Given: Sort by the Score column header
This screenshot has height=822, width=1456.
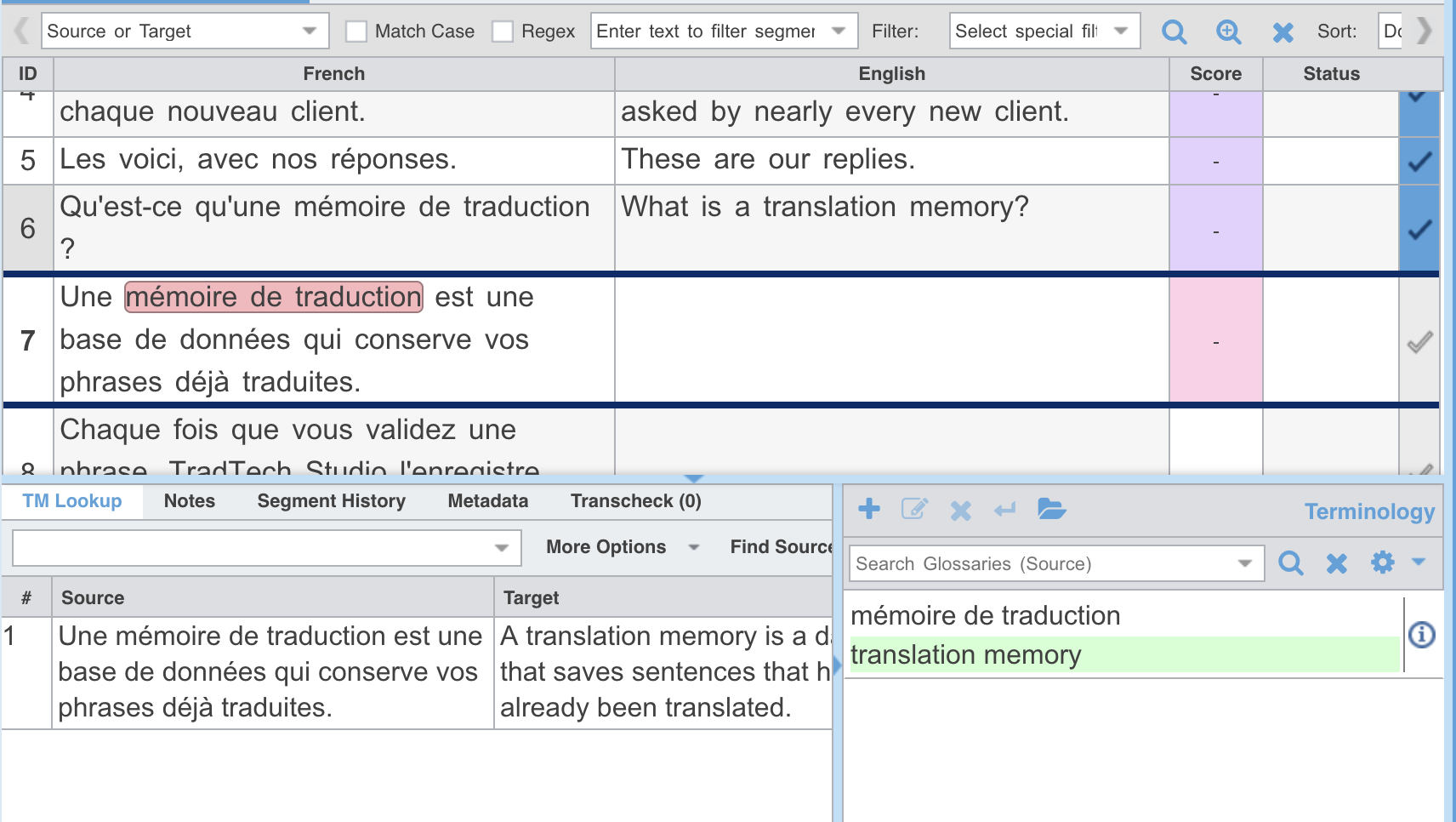Looking at the screenshot, I should [1216, 74].
